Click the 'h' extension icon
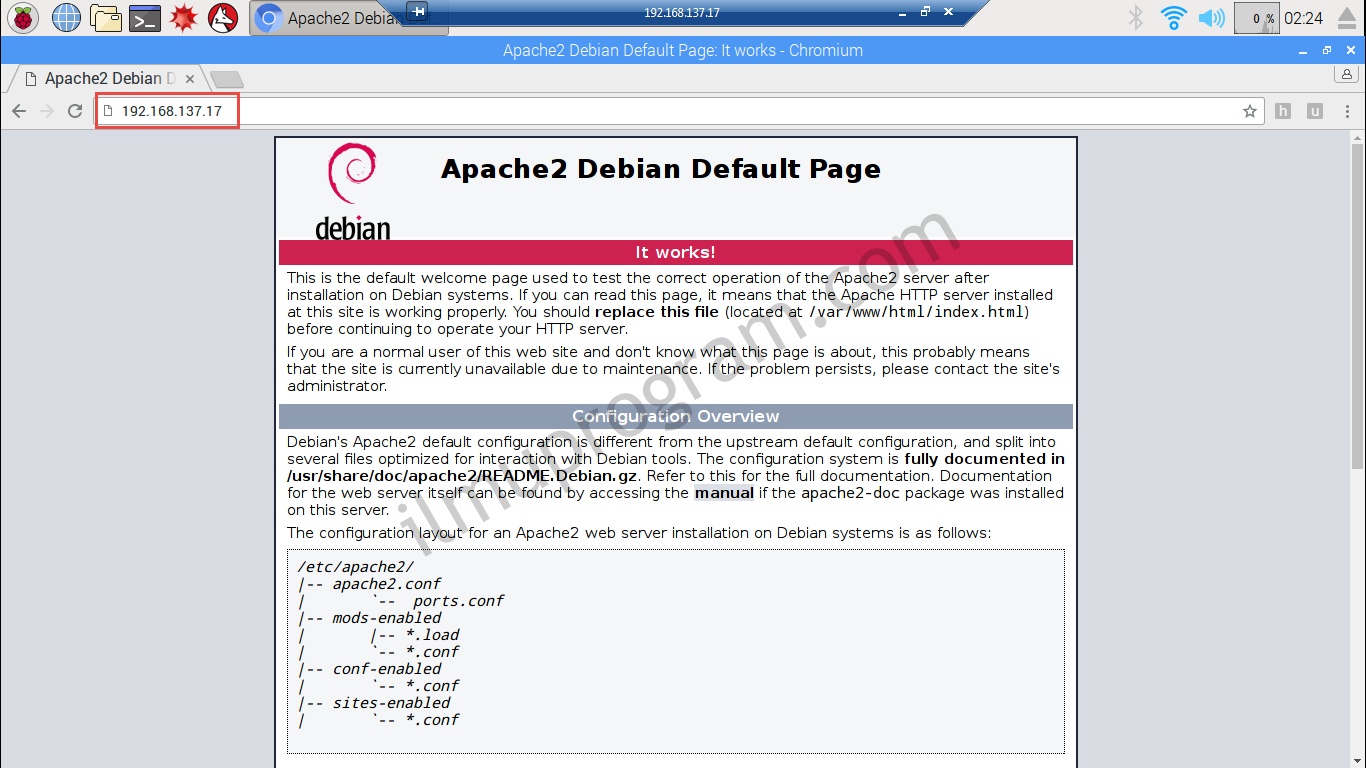Screen dimensions: 1366x768 point(1283,111)
